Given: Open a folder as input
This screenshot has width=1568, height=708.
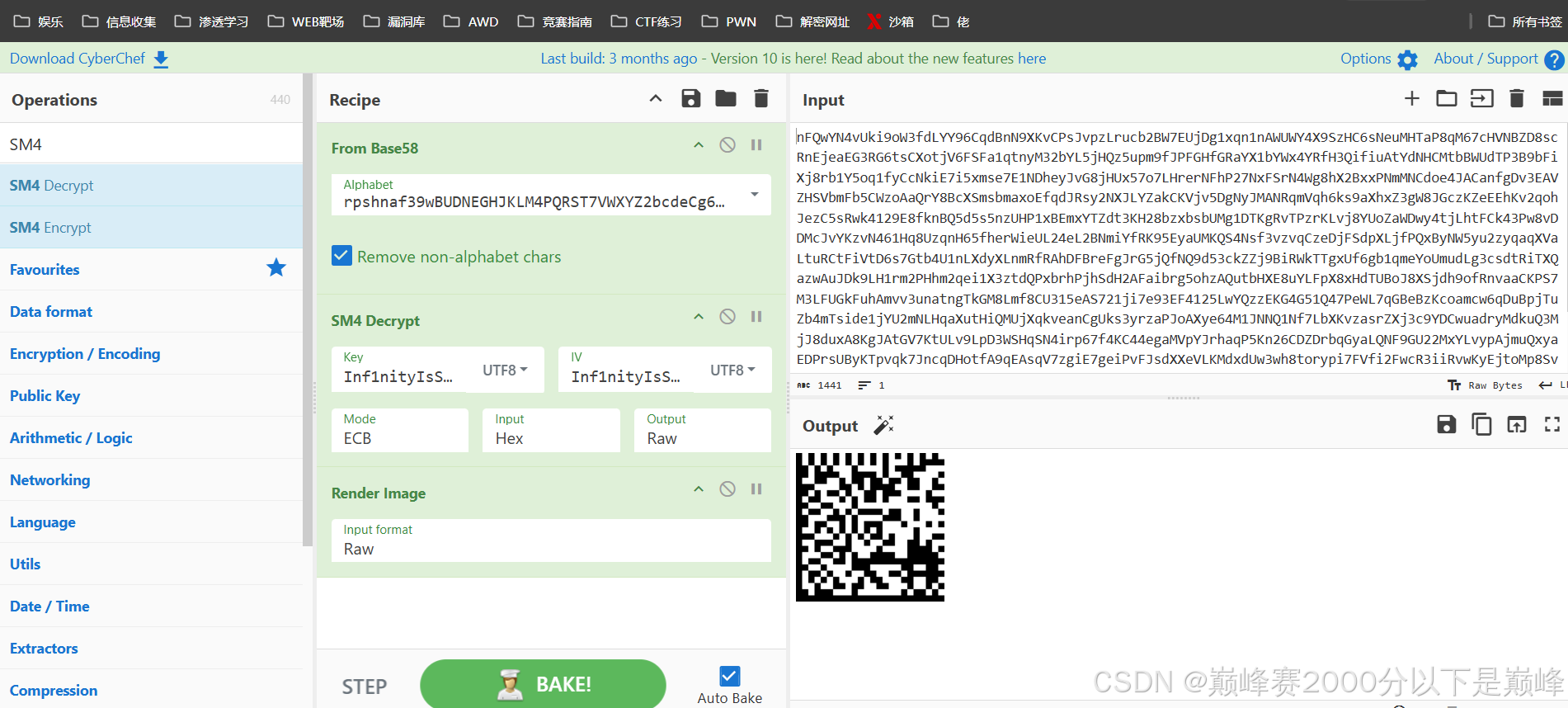Looking at the screenshot, I should pos(1447,99).
